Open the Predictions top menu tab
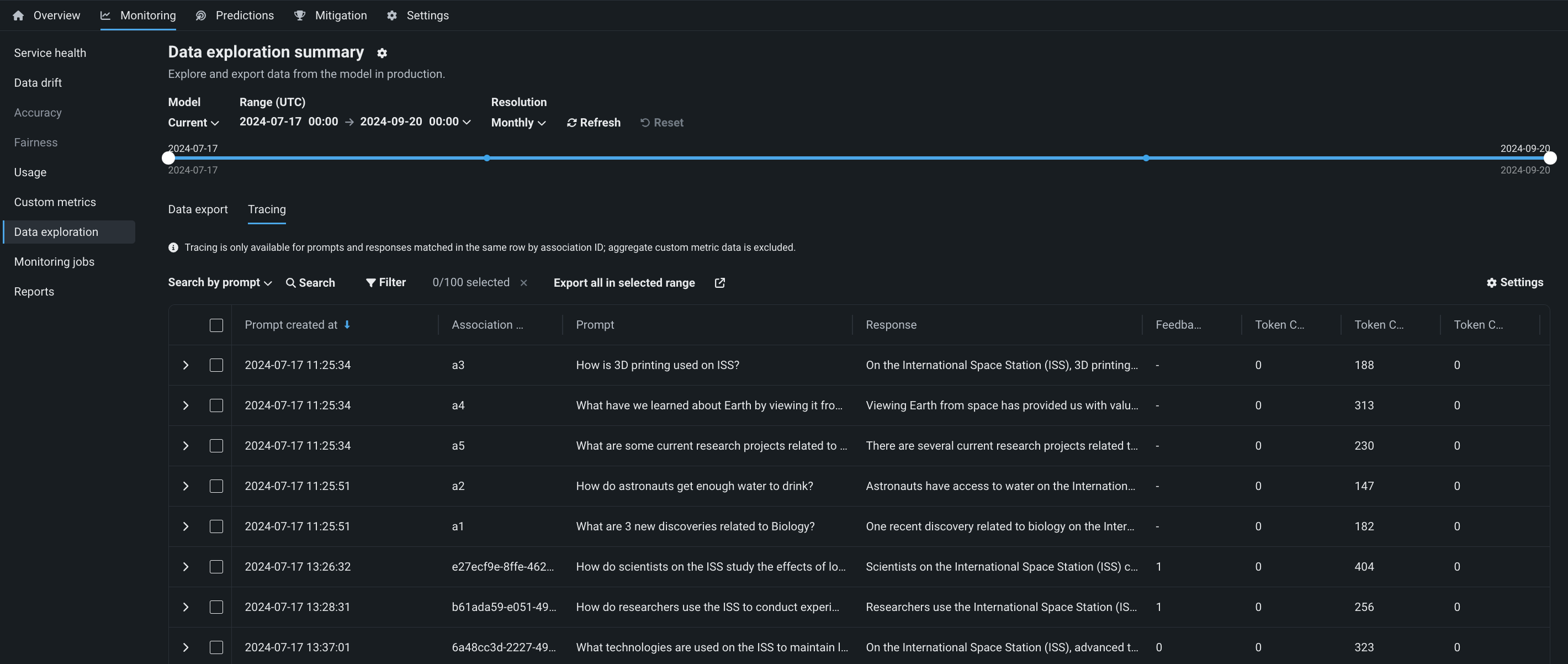1568x664 pixels. coord(235,16)
